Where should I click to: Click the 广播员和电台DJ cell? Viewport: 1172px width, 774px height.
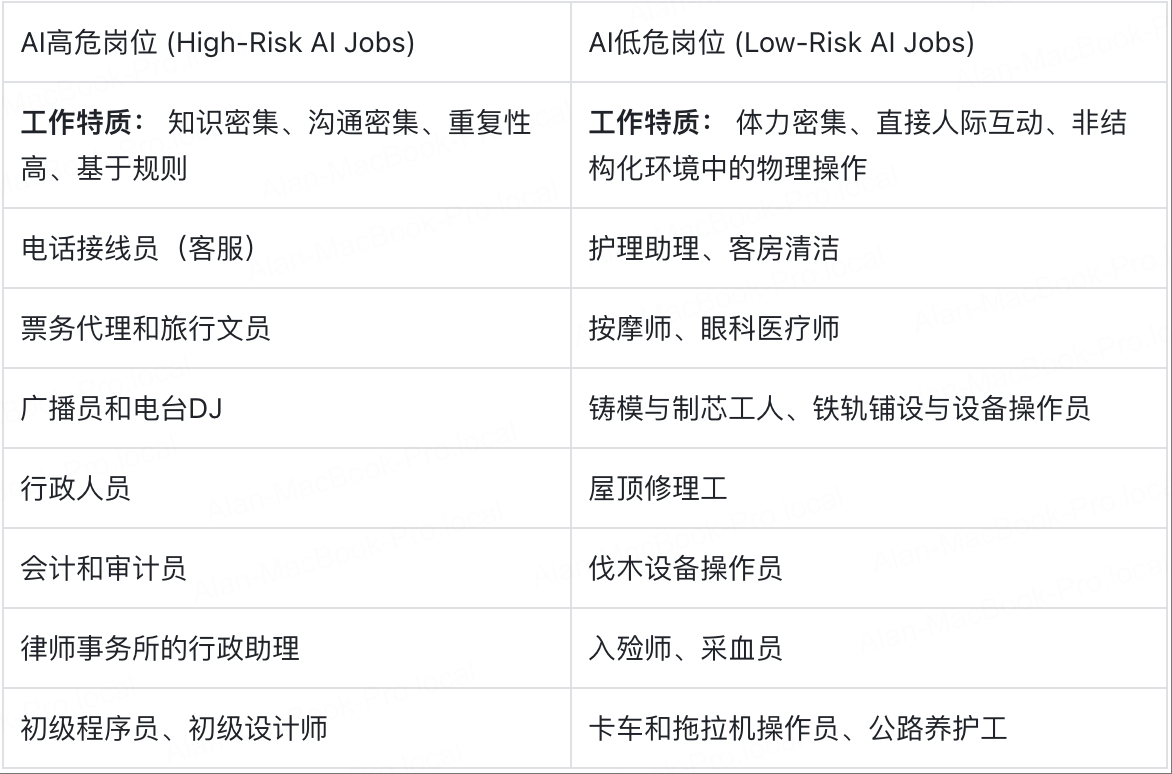pyautogui.click(x=287, y=408)
